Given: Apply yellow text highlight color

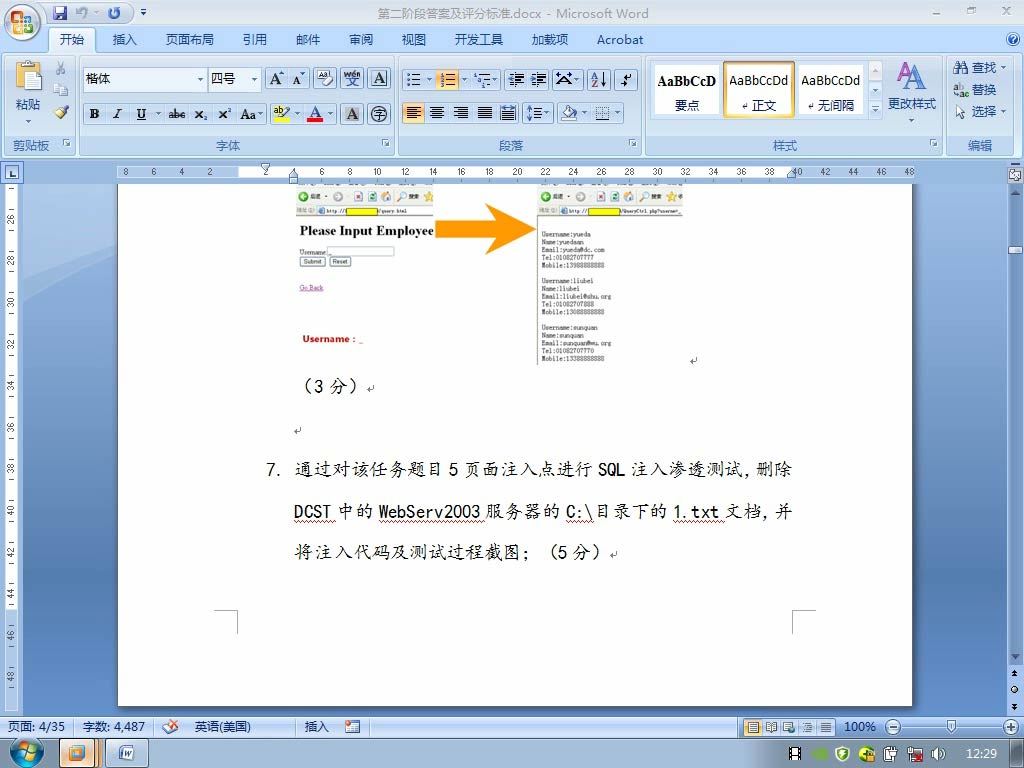Looking at the screenshot, I should click(281, 114).
